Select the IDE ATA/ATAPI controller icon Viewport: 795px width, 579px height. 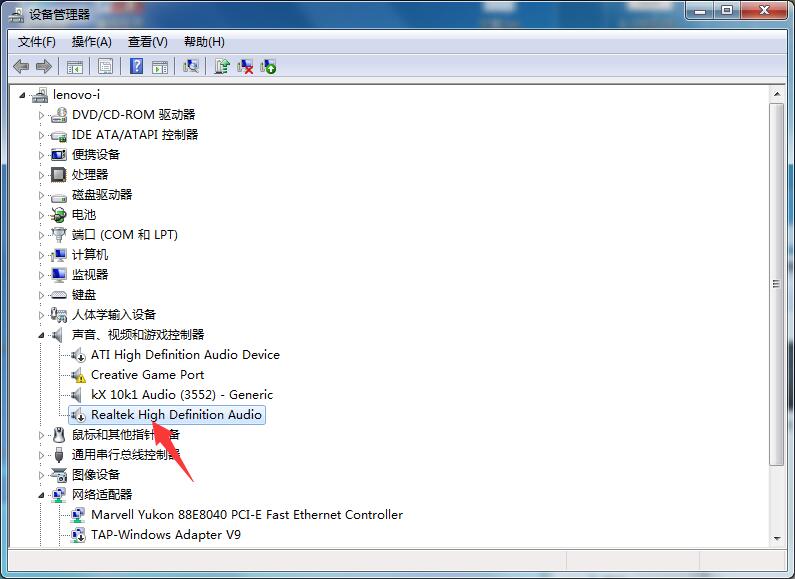pos(59,135)
